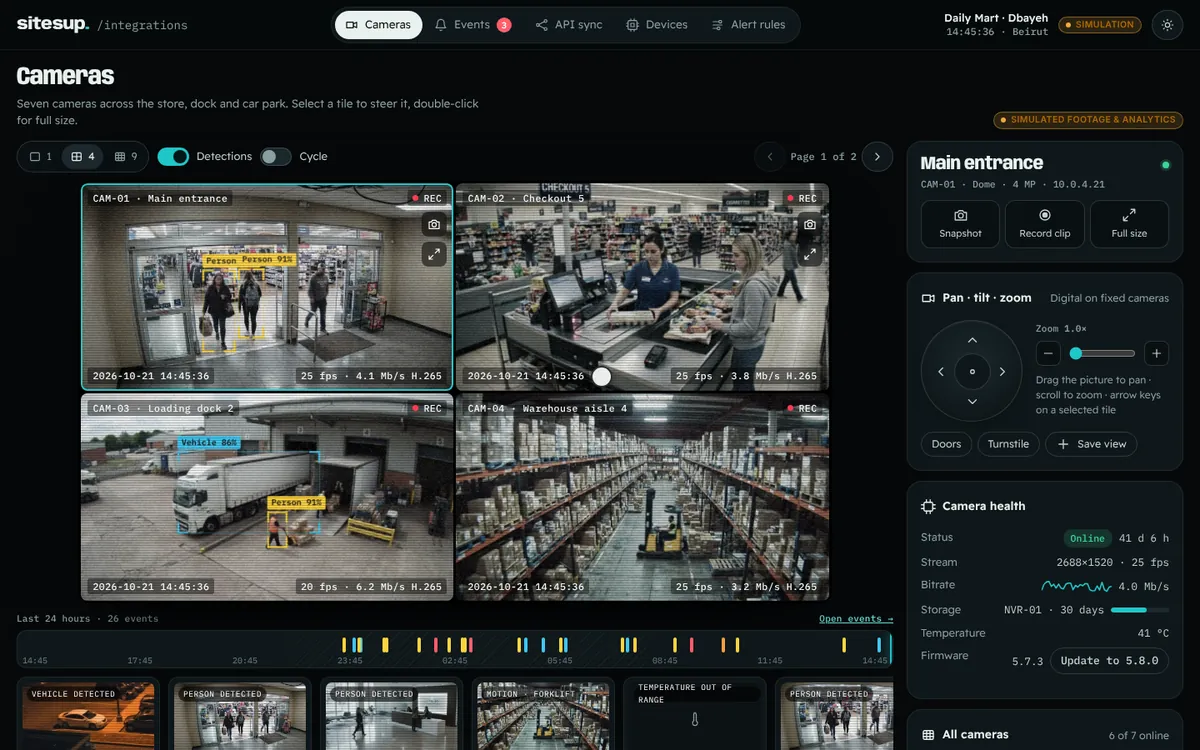Go to the Alert rules tab

pos(749,25)
